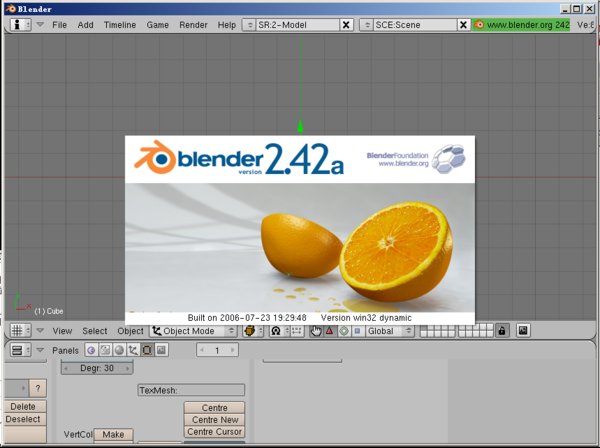Collapse the top header pulldown menus arrow
Viewport: 600px width, 448px height.
40,24
